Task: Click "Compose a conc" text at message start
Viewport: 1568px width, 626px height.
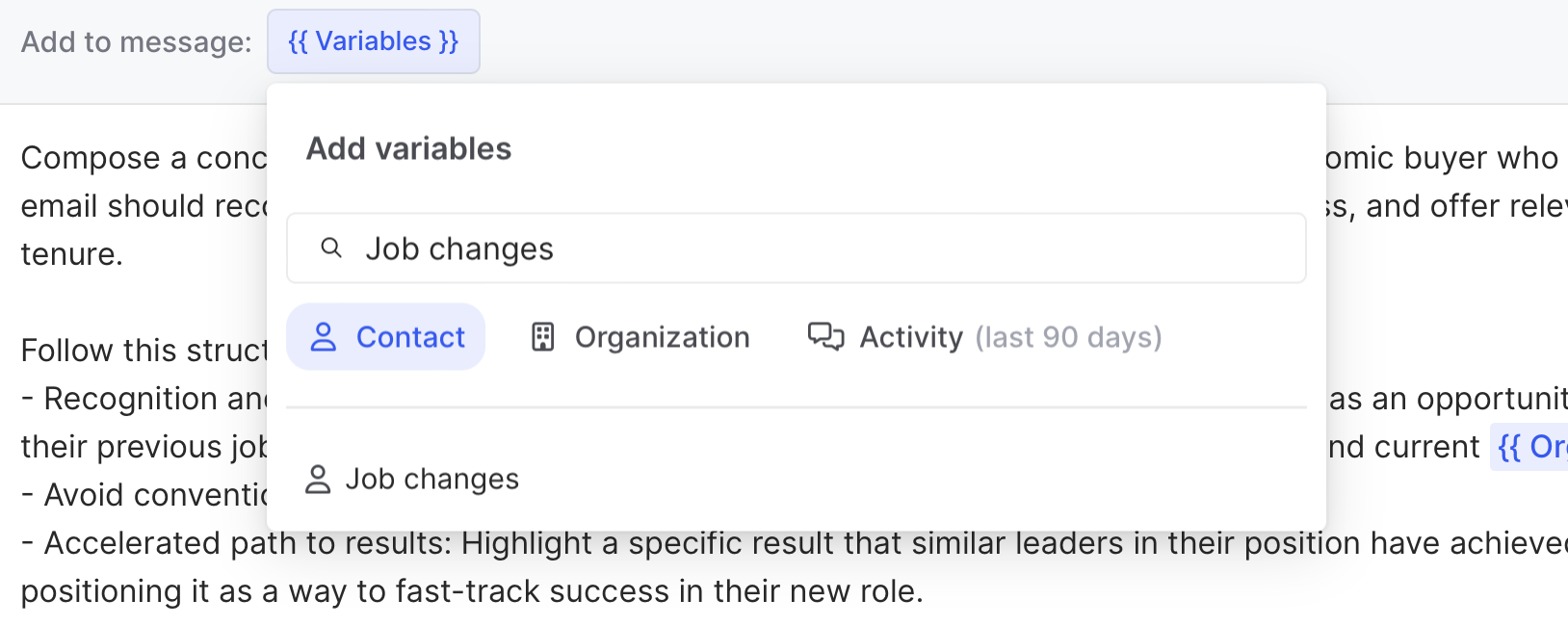Action: tap(143, 158)
